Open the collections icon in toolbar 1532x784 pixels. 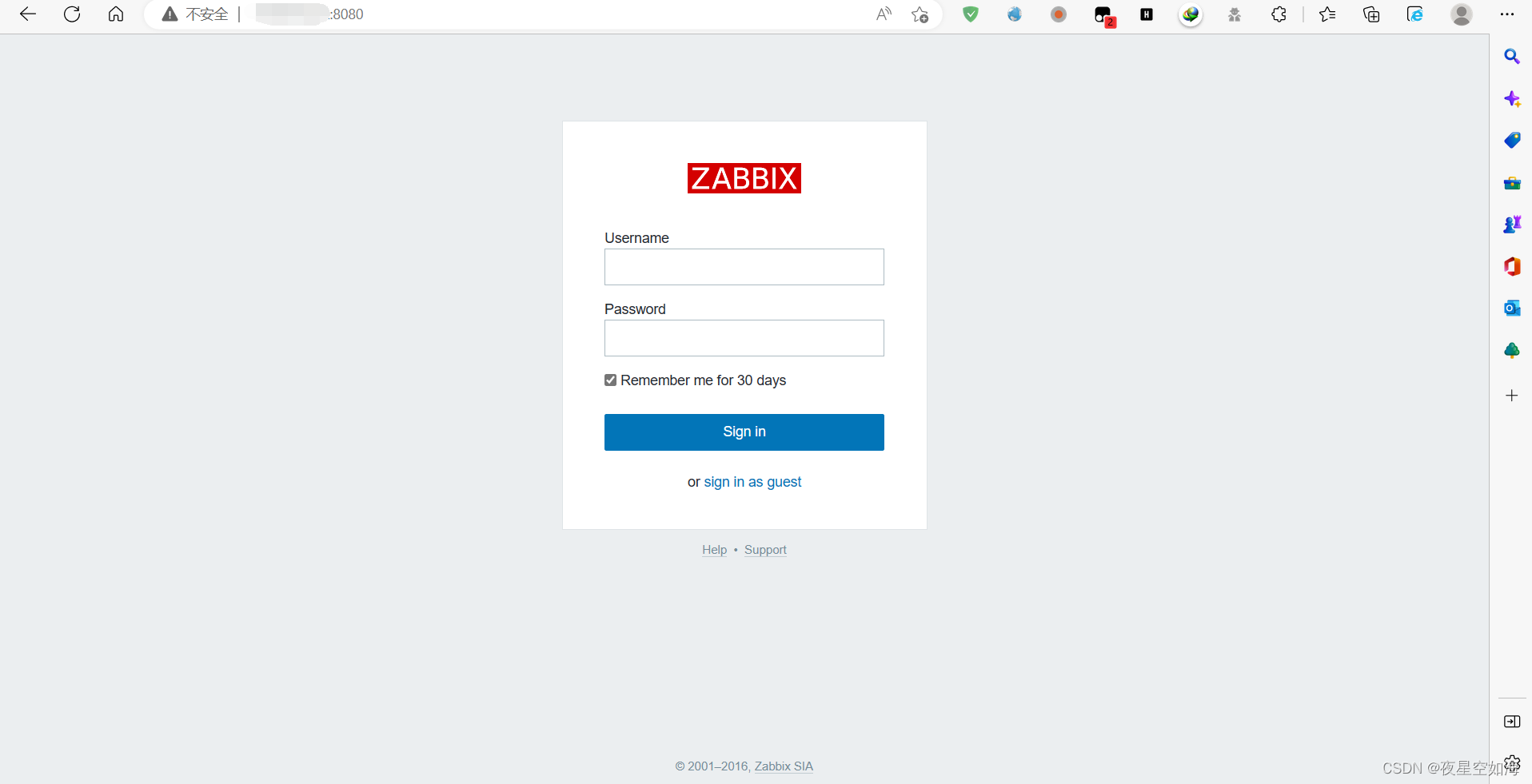pos(1371,14)
